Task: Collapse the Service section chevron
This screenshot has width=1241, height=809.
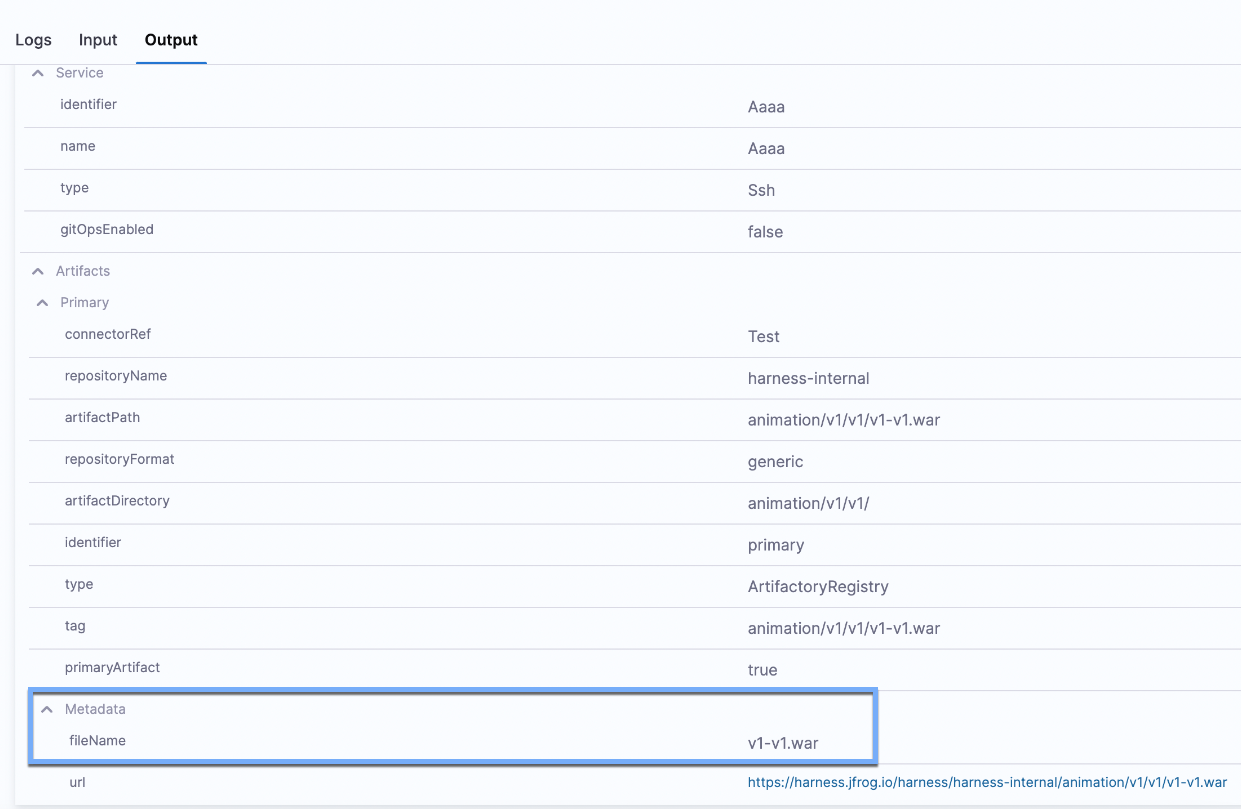Action: click(38, 73)
